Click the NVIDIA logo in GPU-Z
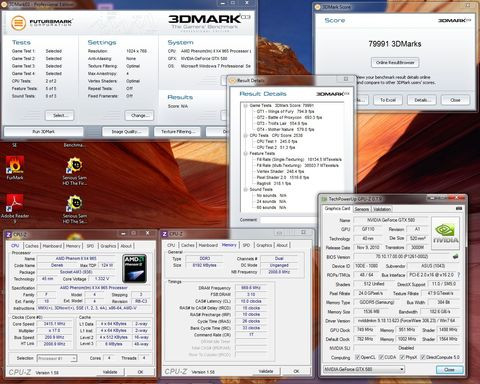Viewport: 480px width, 384px height. point(445,233)
